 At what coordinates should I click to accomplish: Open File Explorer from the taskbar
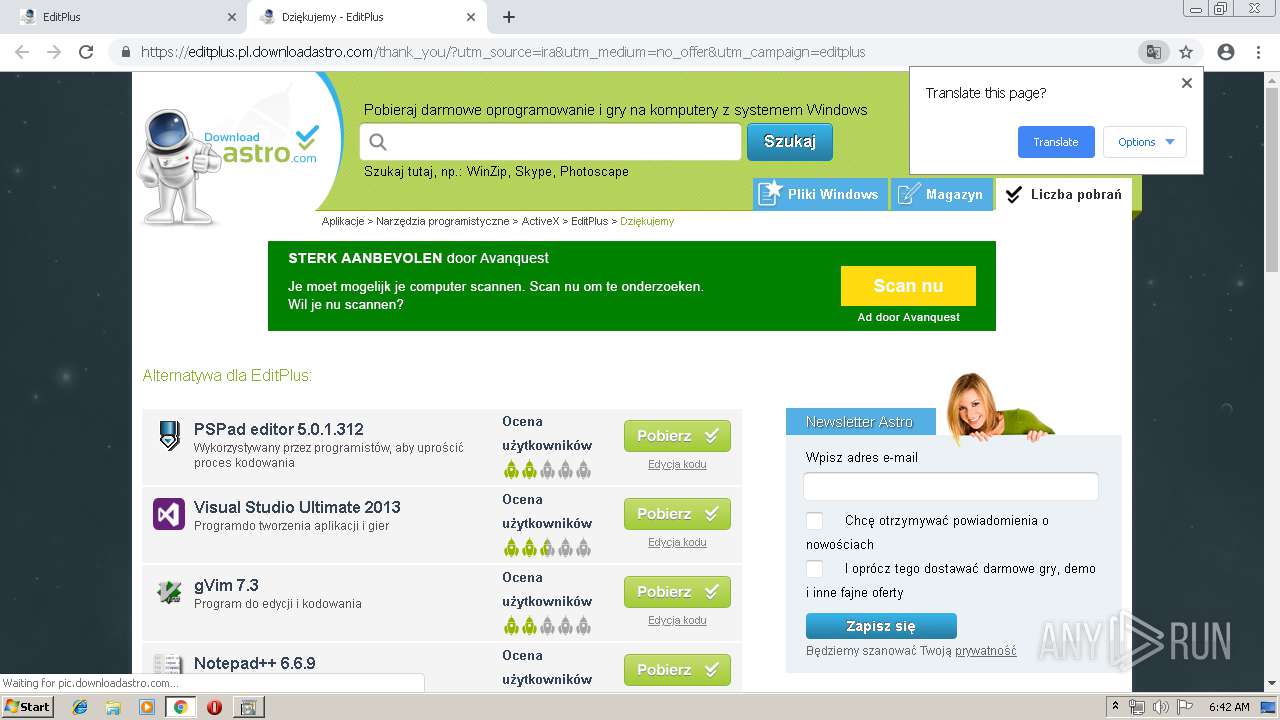pyautogui.click(x=113, y=707)
